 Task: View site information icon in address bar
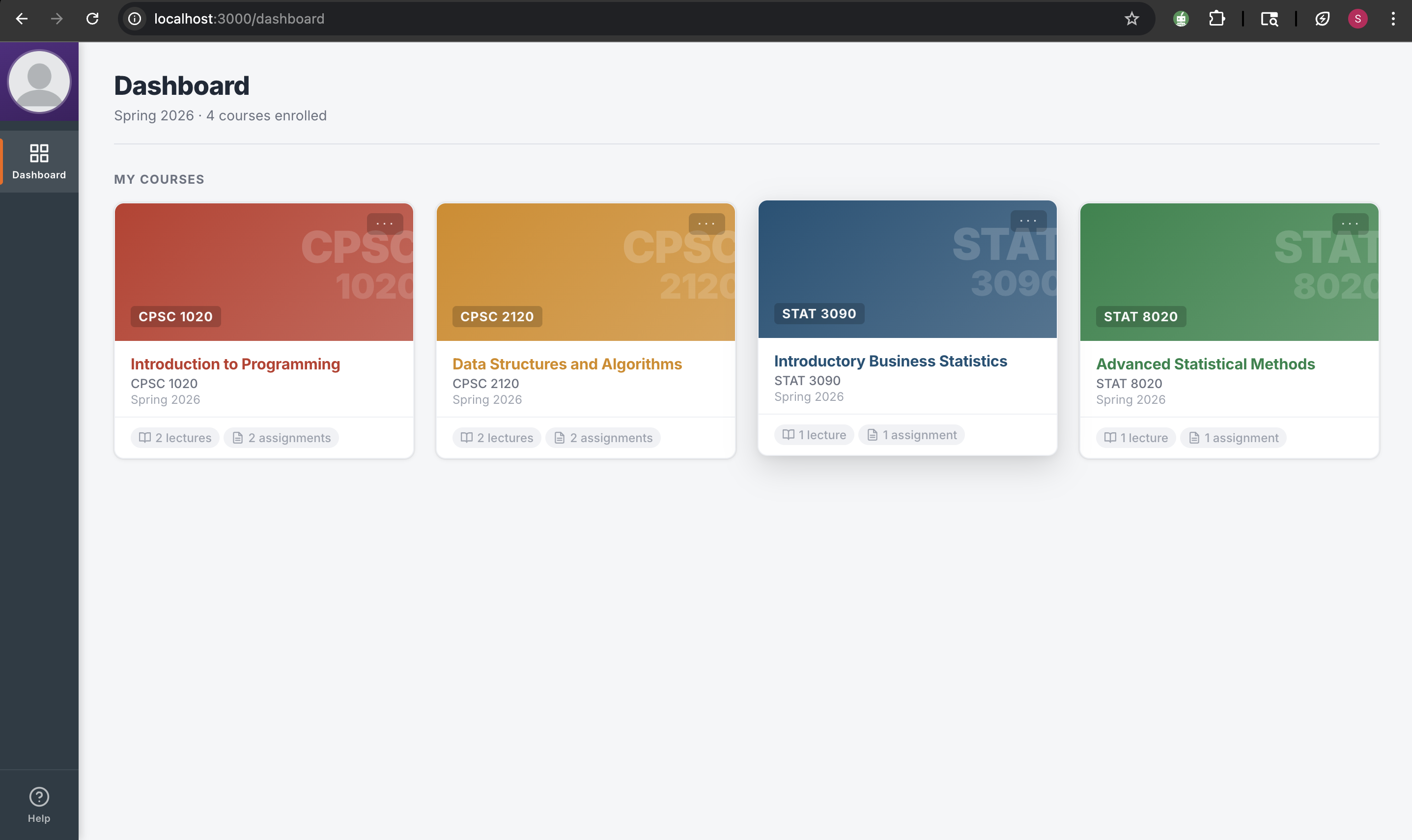[135, 19]
